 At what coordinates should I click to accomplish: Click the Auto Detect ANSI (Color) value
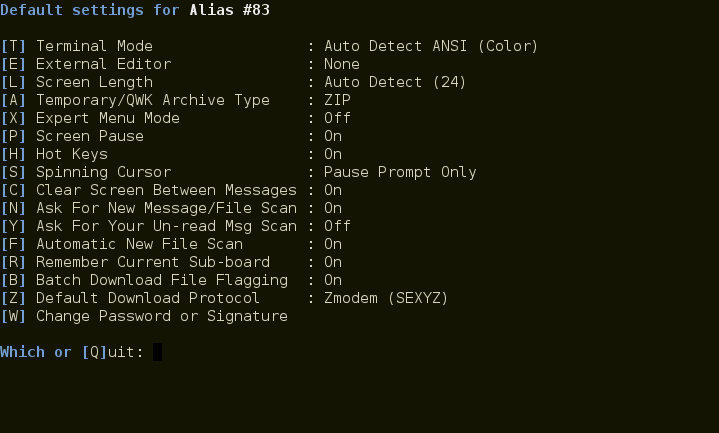431,46
